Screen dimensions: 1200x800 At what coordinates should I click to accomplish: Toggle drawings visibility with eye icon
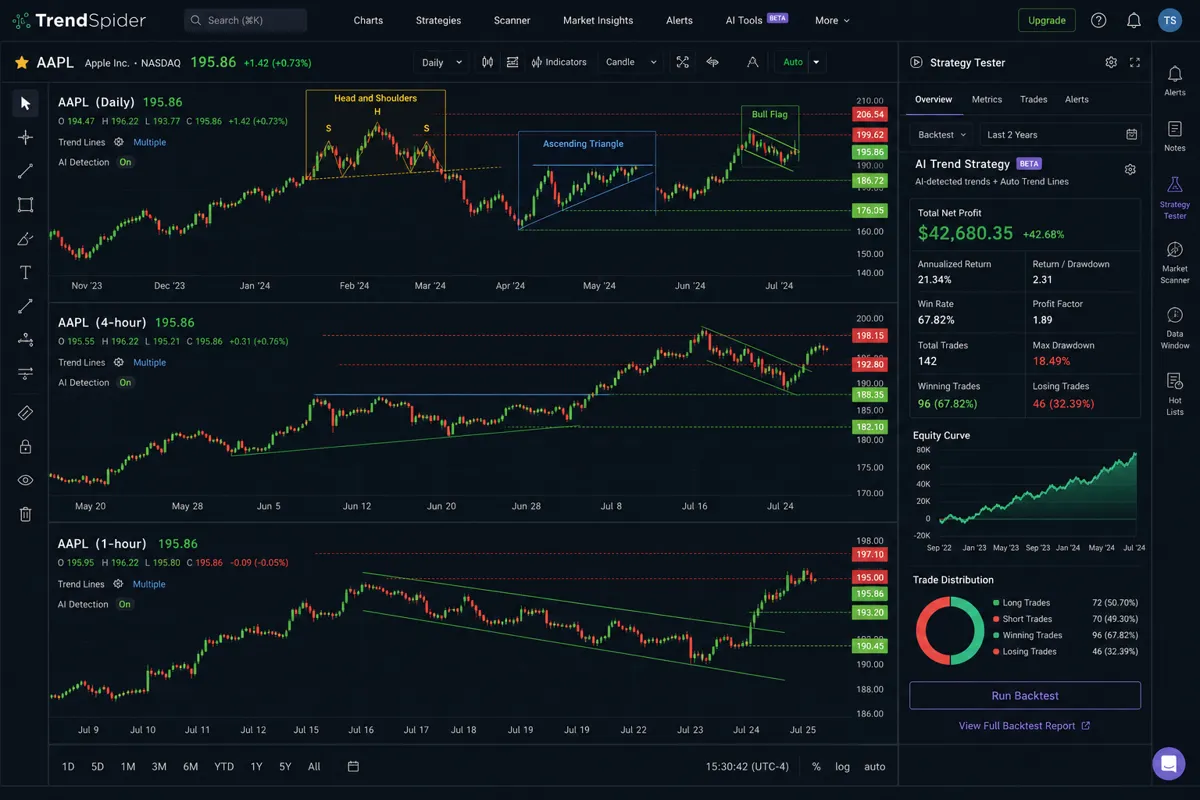point(25,480)
